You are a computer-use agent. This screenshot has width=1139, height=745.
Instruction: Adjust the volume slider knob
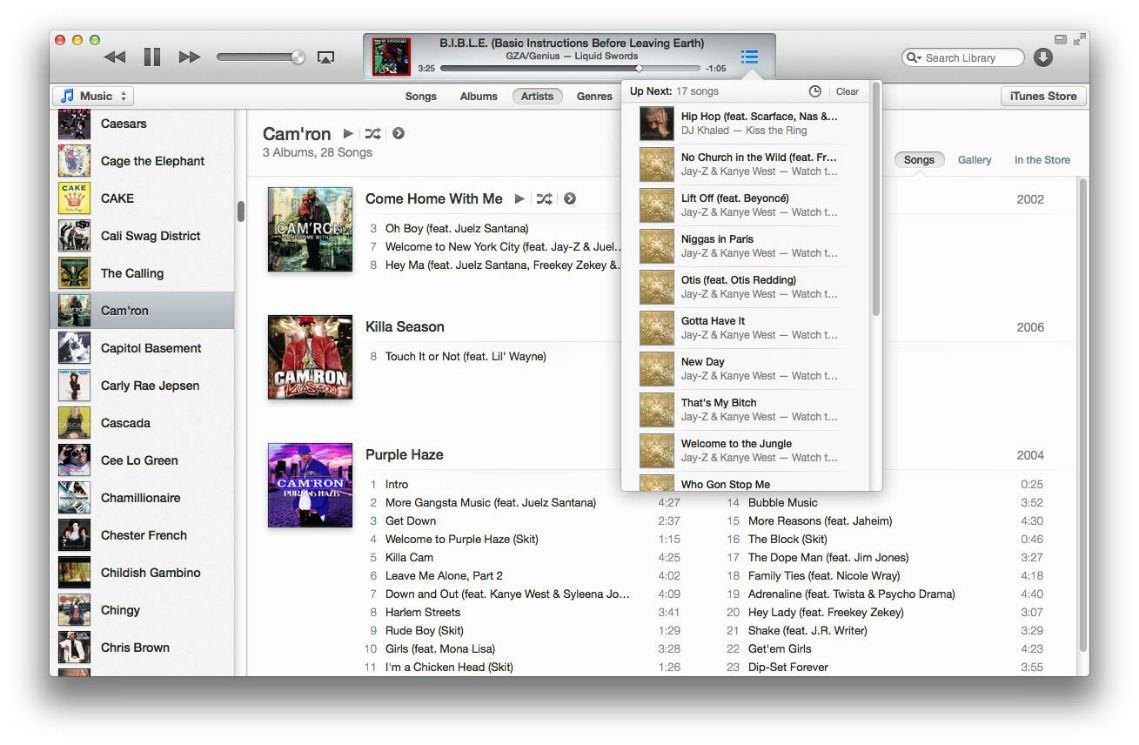click(298, 57)
